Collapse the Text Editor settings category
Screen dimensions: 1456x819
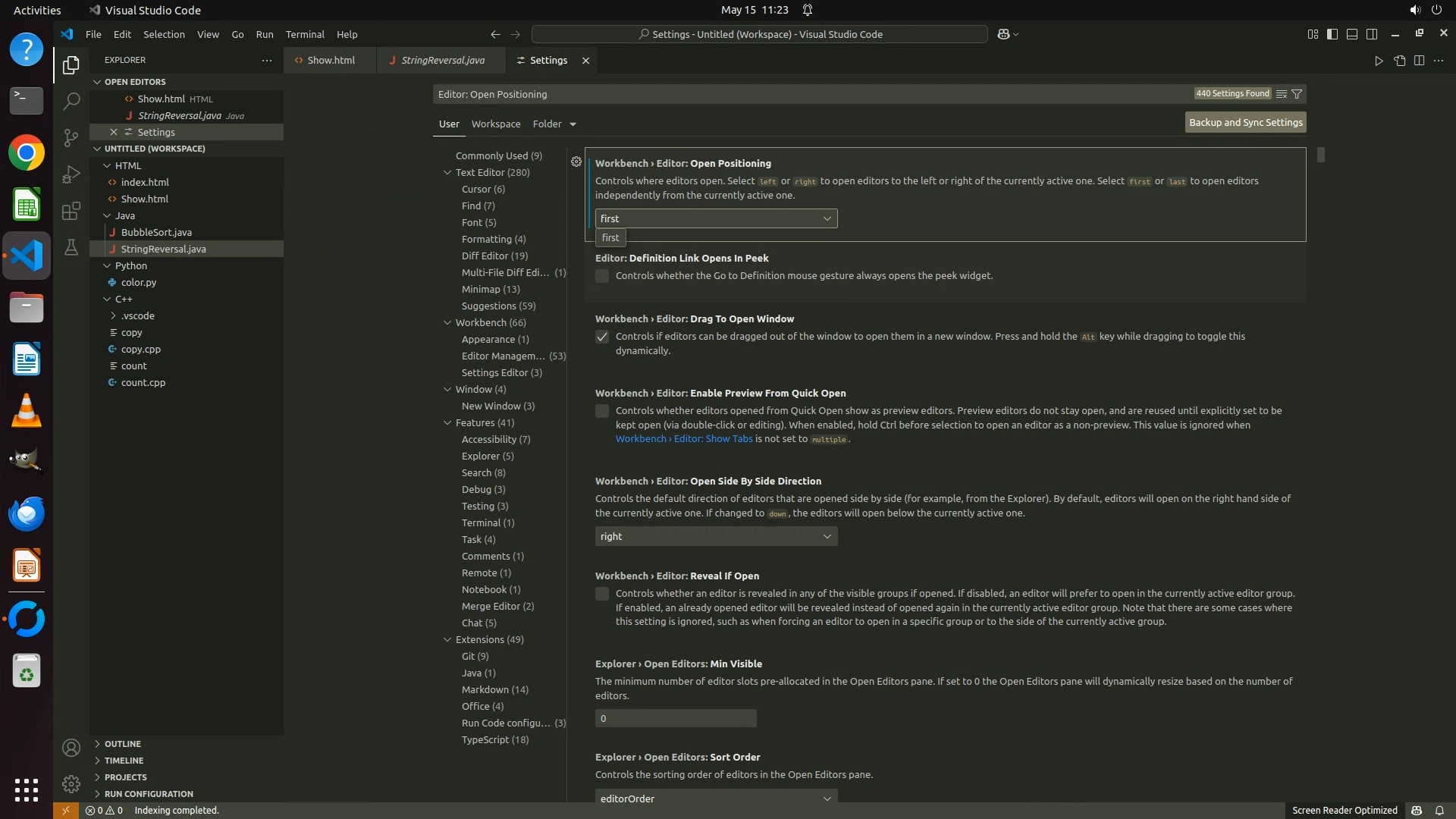447,173
